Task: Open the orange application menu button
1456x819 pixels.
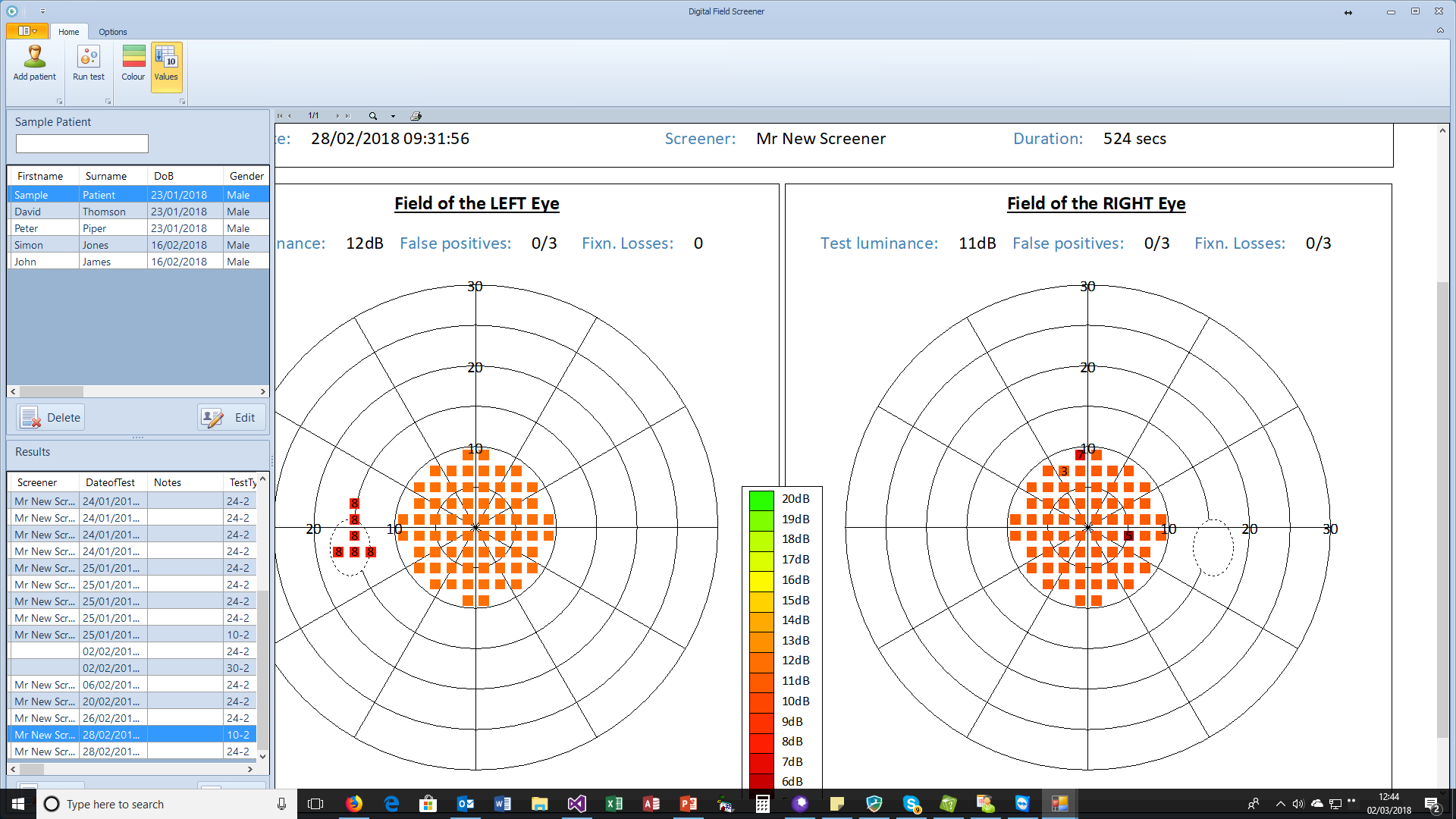Action: tap(27, 31)
